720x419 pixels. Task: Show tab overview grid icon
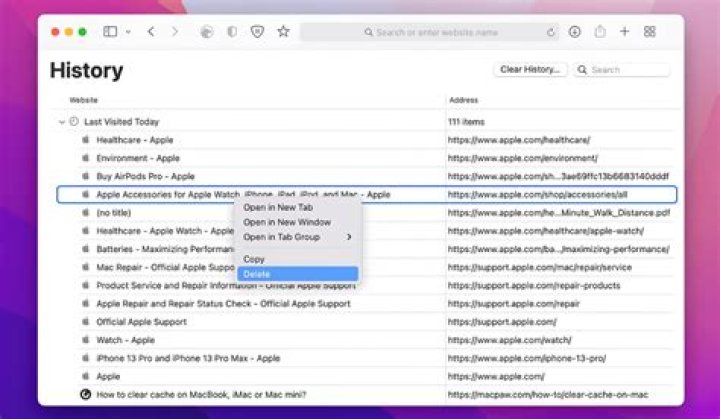(649, 32)
